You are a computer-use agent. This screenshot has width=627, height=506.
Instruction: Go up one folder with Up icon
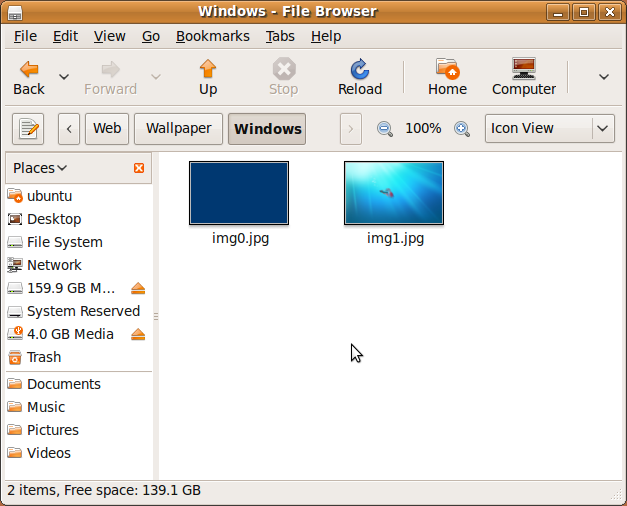208,69
